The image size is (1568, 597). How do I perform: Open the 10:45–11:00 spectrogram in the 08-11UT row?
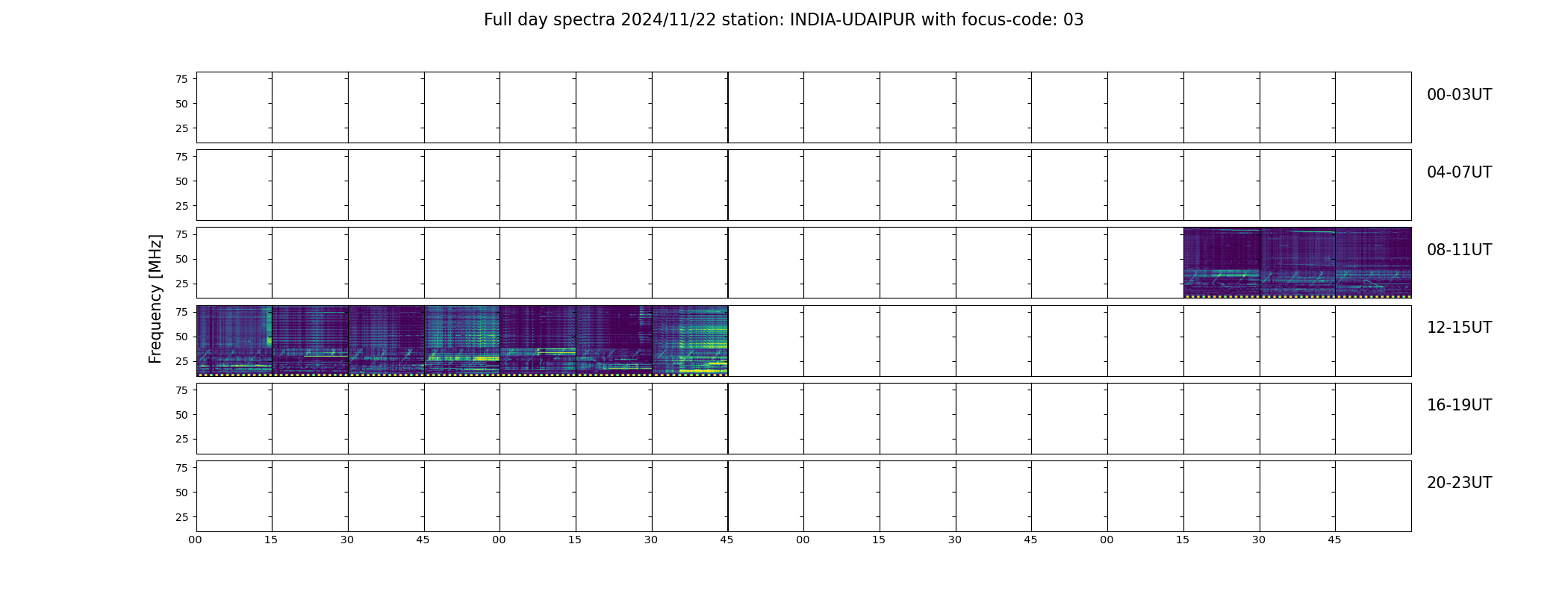click(1373, 263)
